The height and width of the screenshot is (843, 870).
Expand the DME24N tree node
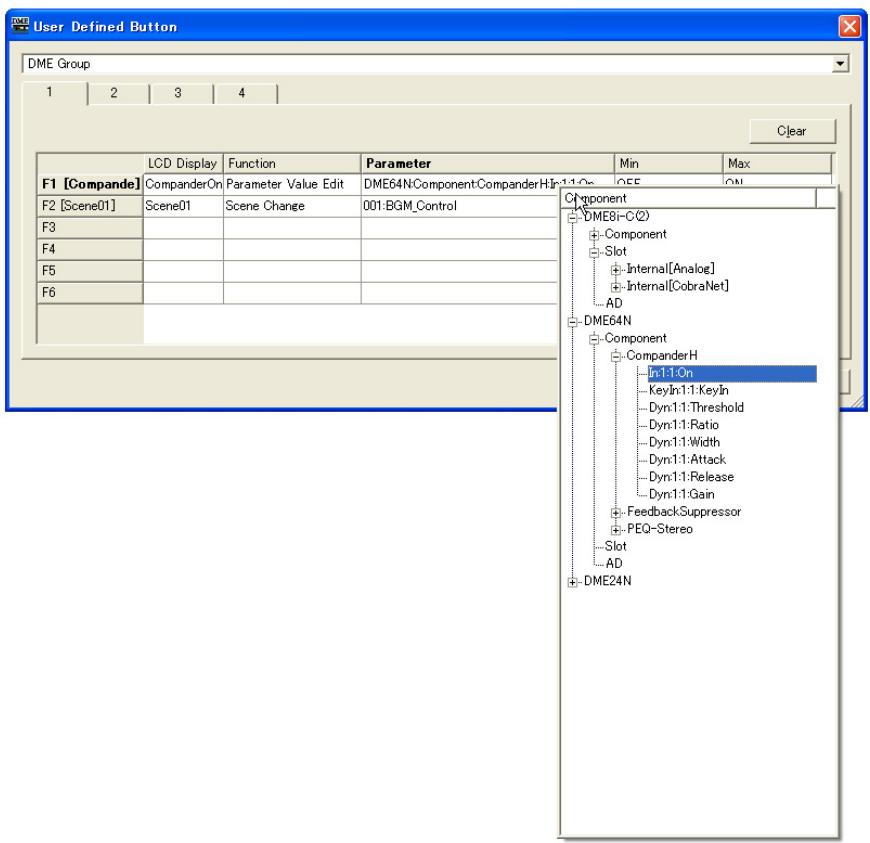click(573, 582)
